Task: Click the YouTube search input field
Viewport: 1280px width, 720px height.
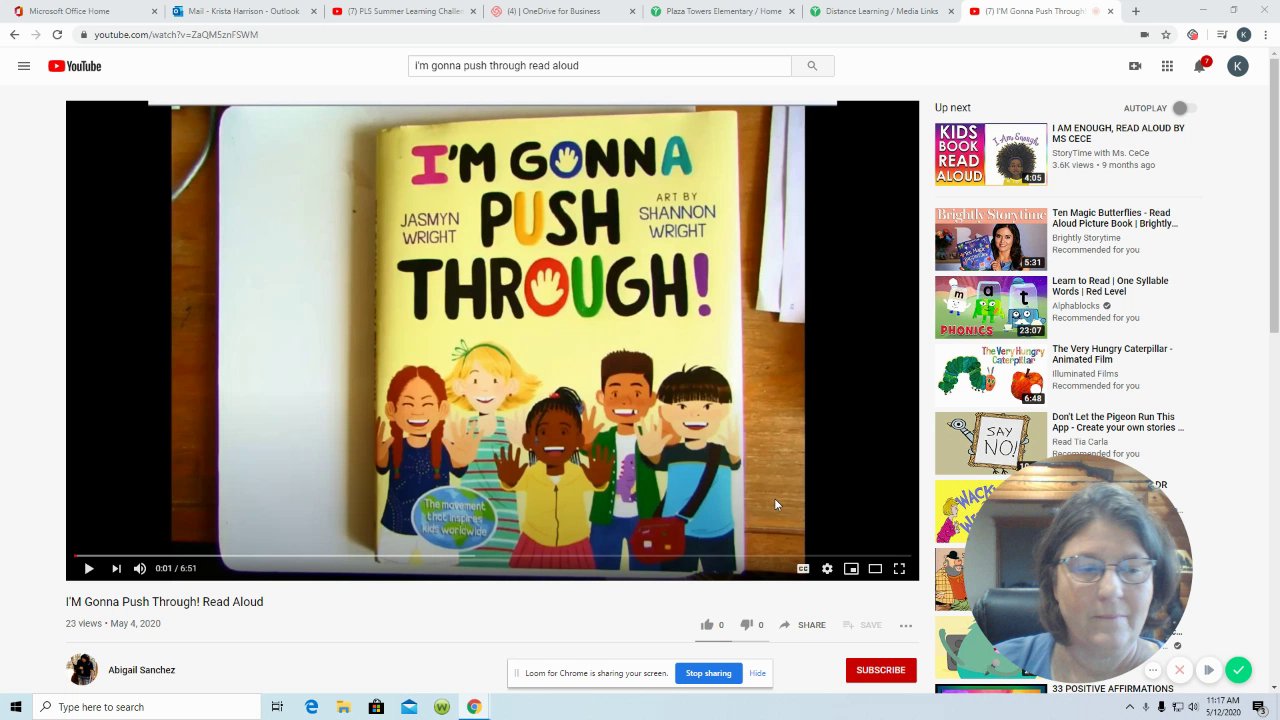Action: (x=599, y=66)
